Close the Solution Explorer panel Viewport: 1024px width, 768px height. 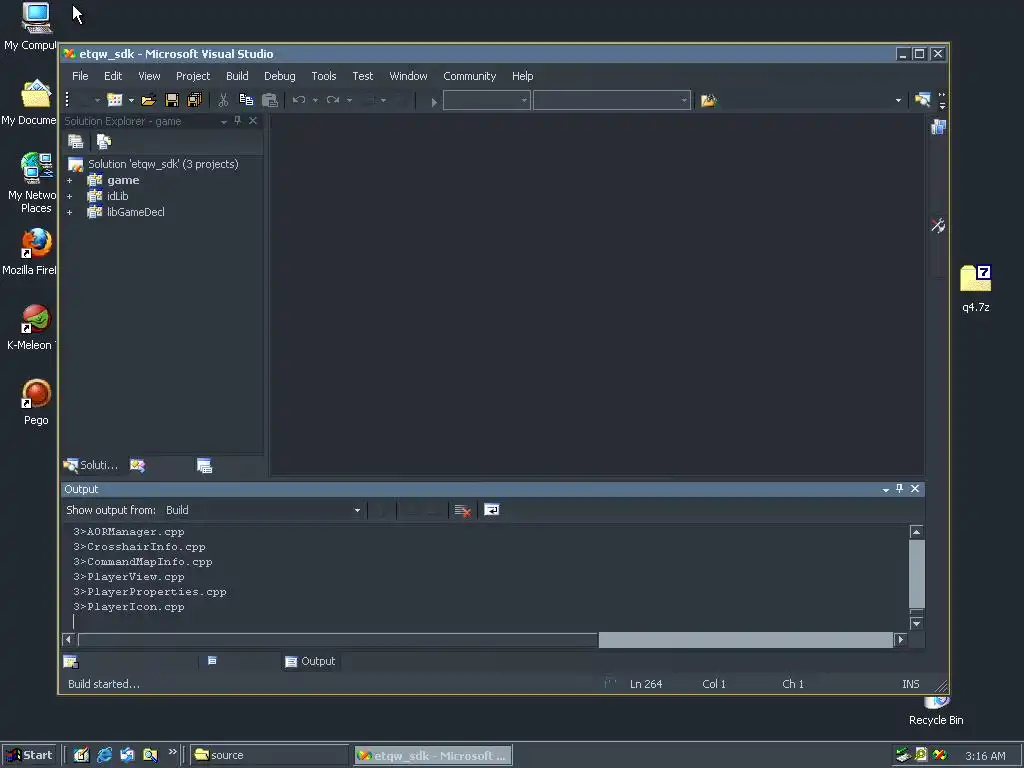(x=253, y=121)
